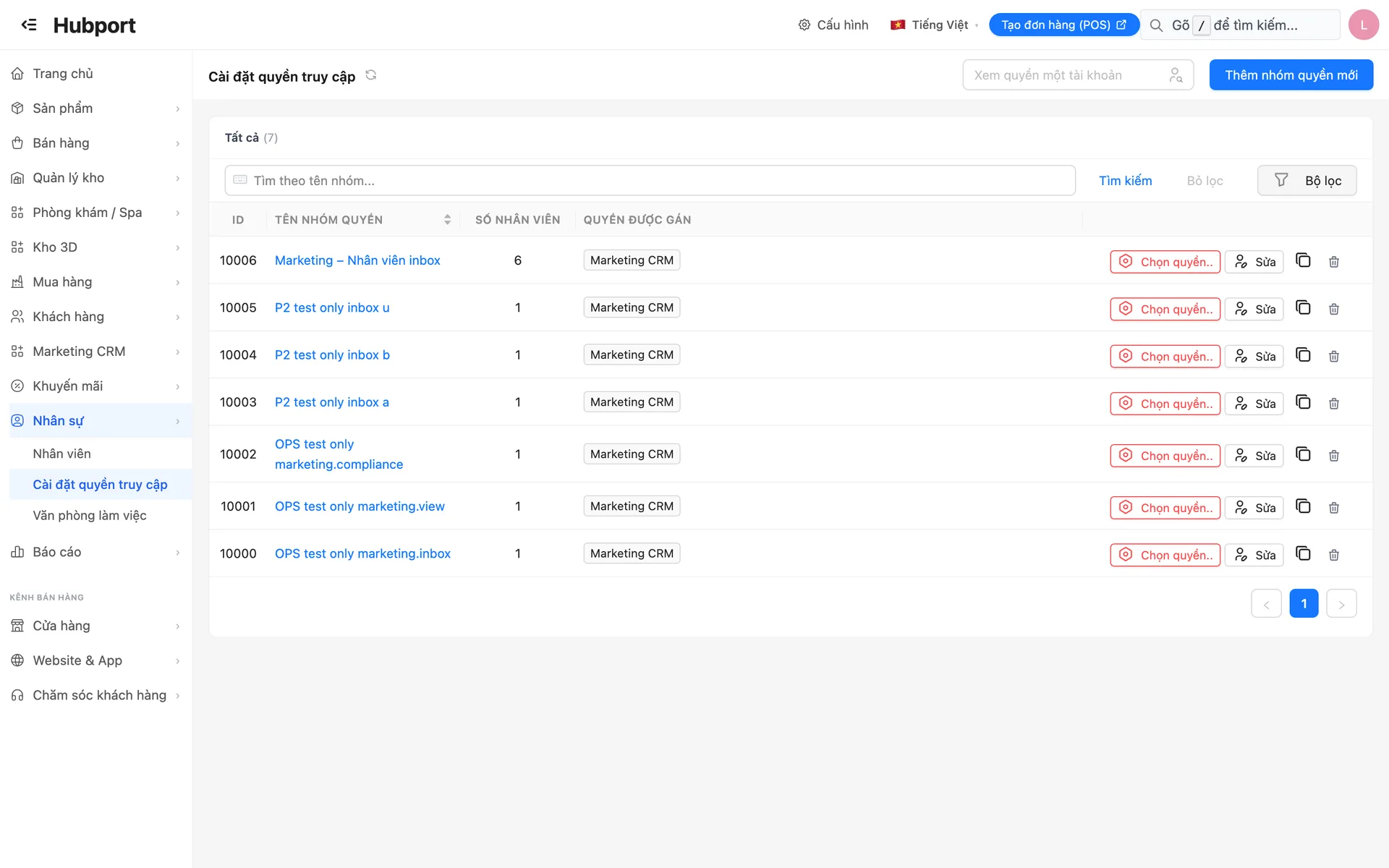Image resolution: width=1389 pixels, height=868 pixels.
Task: Click the Tìm kiếm search link
Action: (x=1125, y=181)
